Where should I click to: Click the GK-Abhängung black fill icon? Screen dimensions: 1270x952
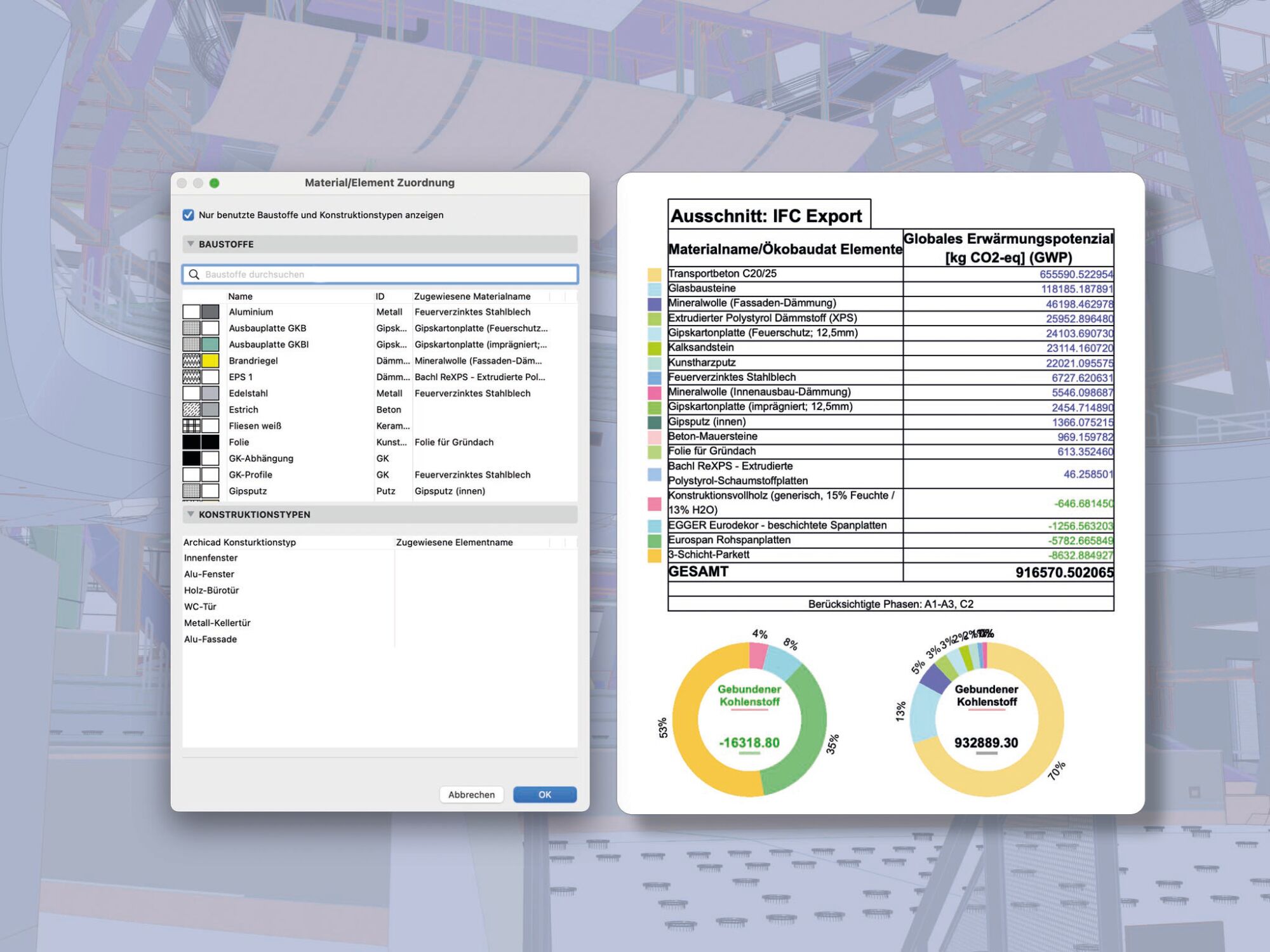click(191, 458)
